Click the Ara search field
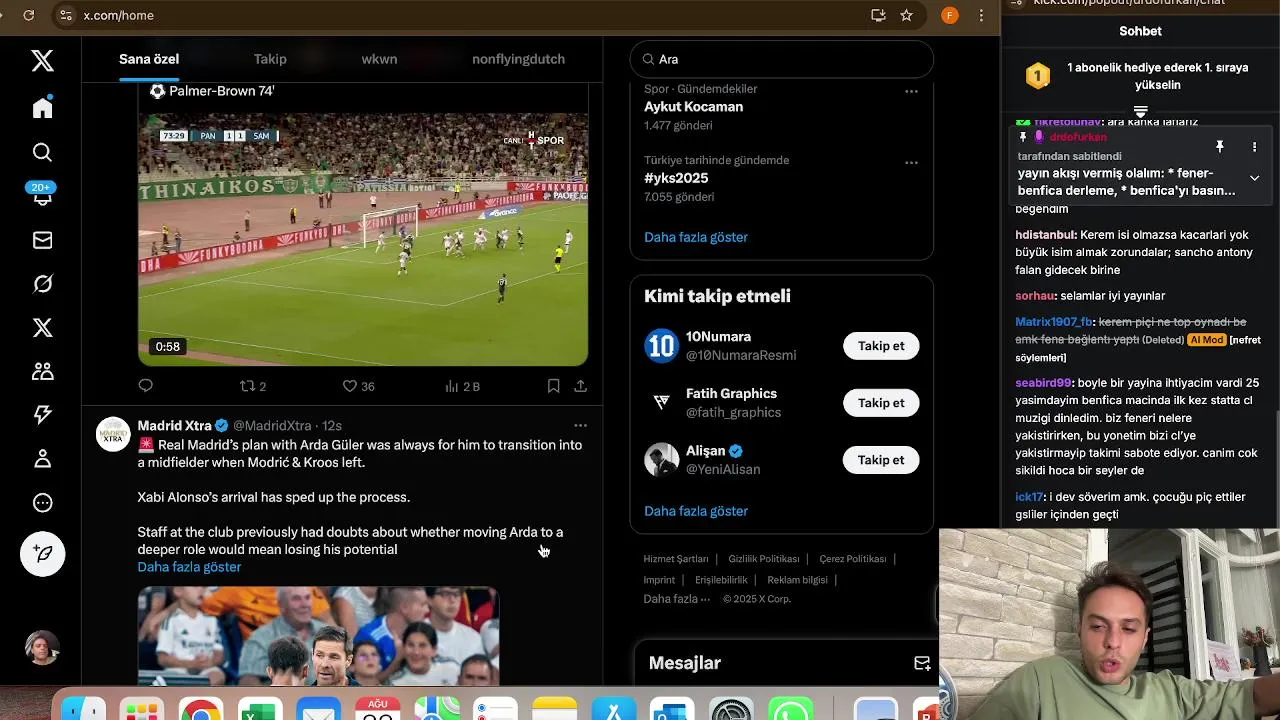The image size is (1280, 720). (782, 59)
